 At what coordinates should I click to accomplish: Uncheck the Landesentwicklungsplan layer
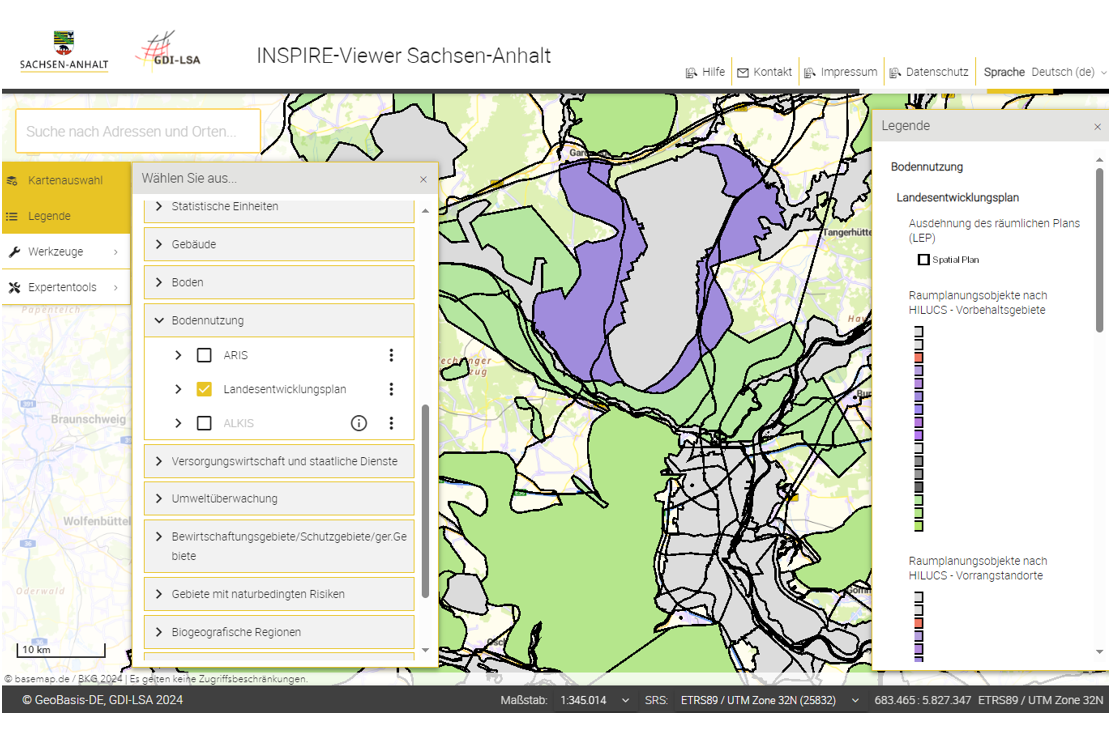[x=204, y=389]
